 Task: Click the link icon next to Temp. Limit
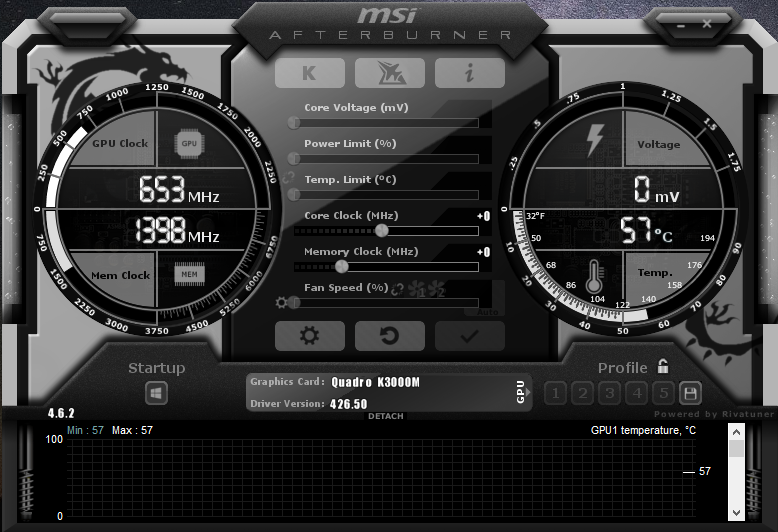(288, 178)
